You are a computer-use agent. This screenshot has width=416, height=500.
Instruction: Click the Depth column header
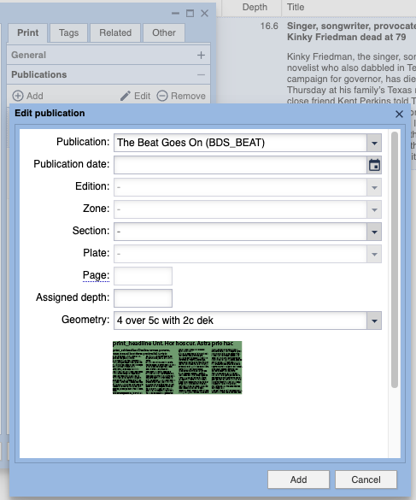[255, 7]
